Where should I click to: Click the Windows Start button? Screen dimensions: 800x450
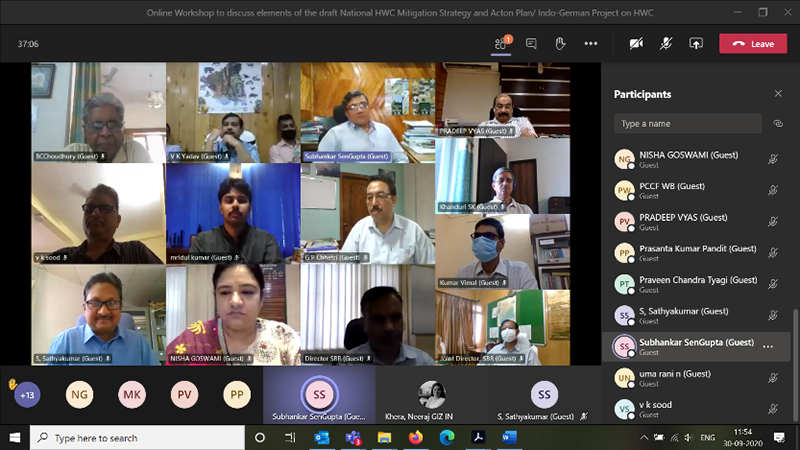14,438
